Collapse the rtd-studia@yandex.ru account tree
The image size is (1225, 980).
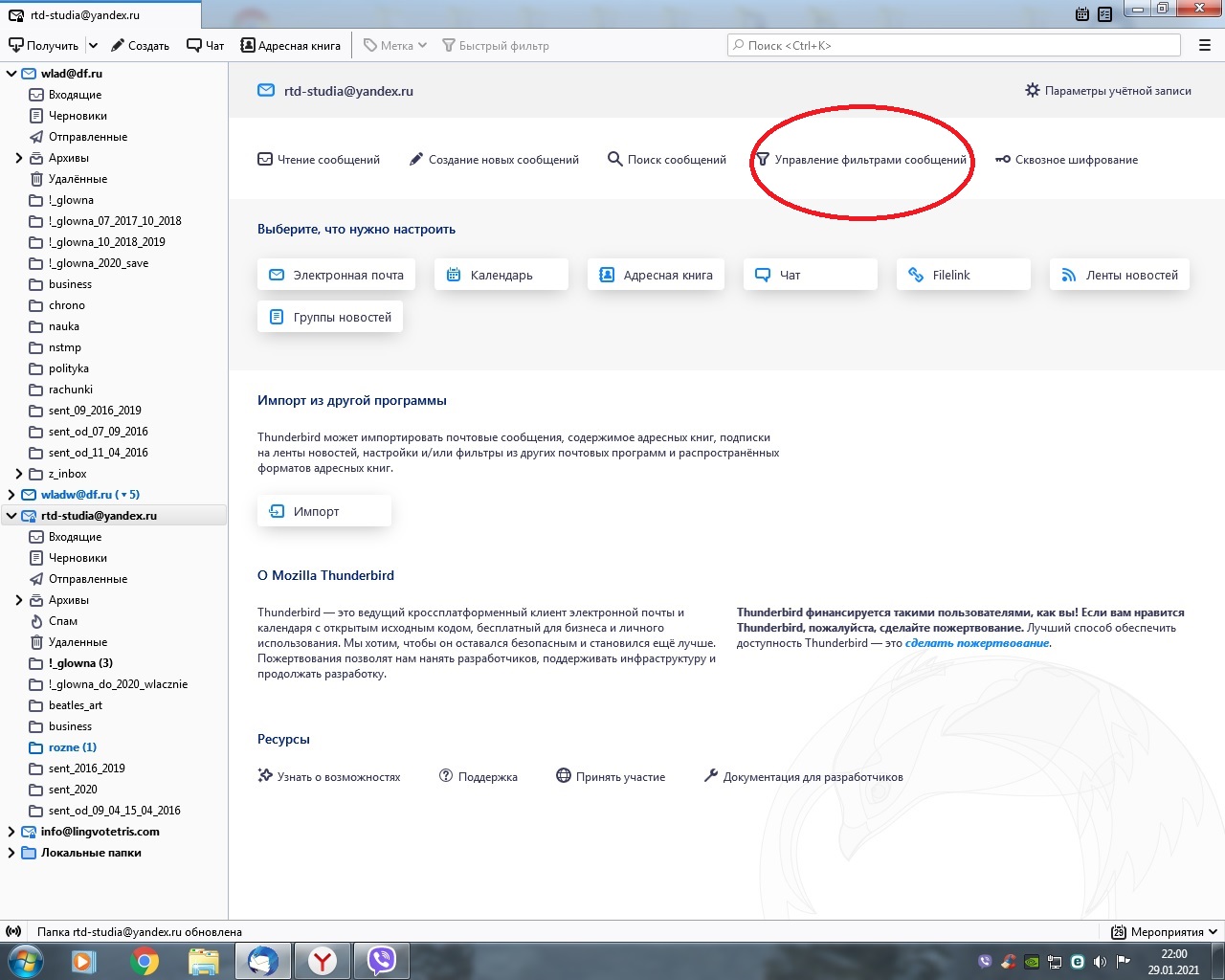pos(11,516)
